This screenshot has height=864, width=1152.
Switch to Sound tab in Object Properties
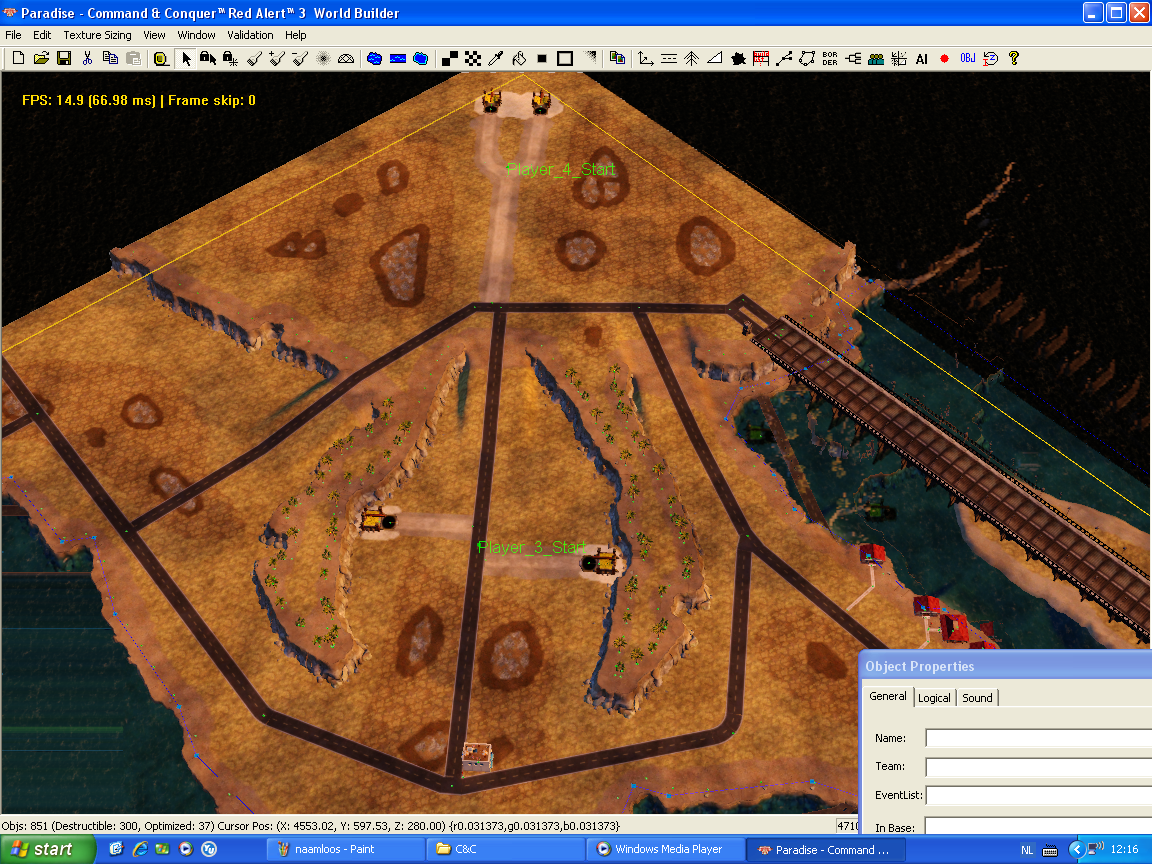(977, 697)
